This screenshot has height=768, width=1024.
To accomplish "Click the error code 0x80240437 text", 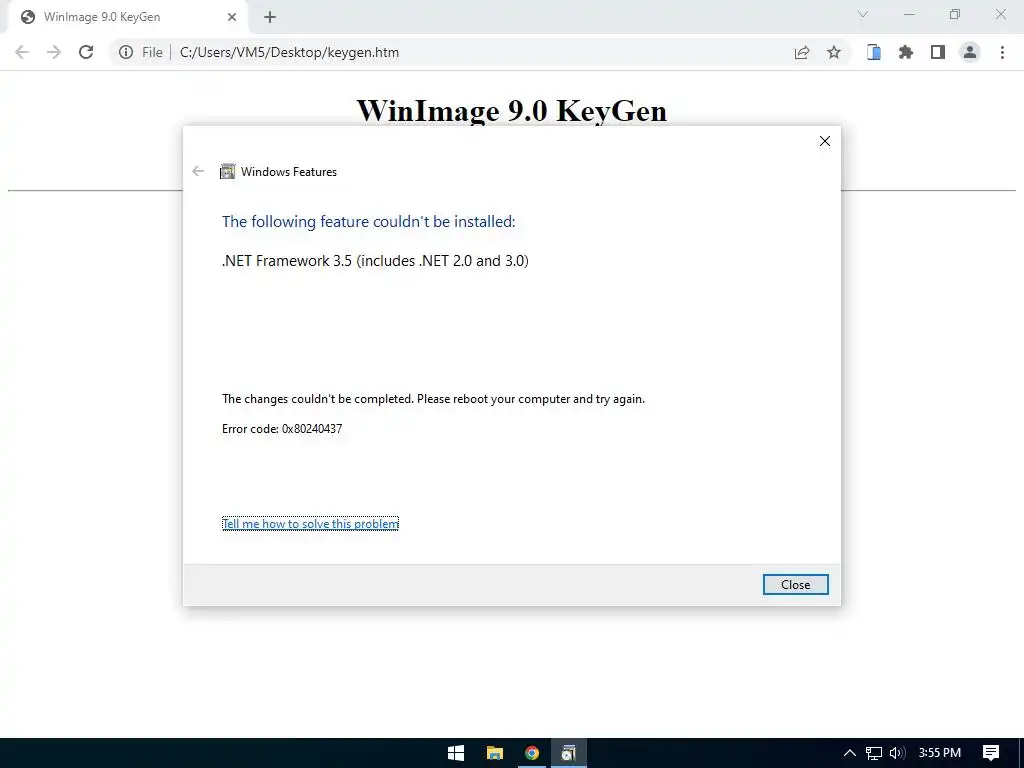I will point(282,429).
